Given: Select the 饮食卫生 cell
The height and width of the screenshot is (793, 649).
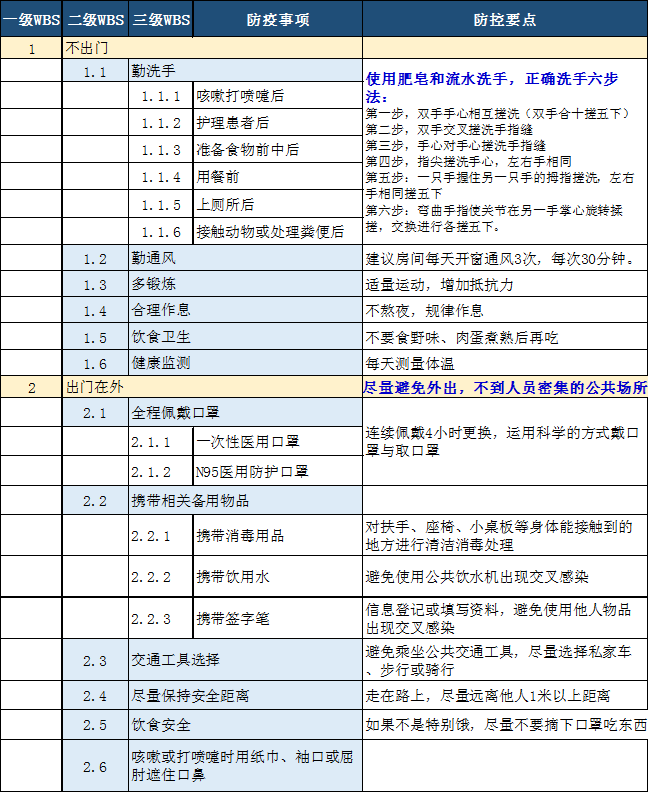Looking at the screenshot, I should (246, 337).
